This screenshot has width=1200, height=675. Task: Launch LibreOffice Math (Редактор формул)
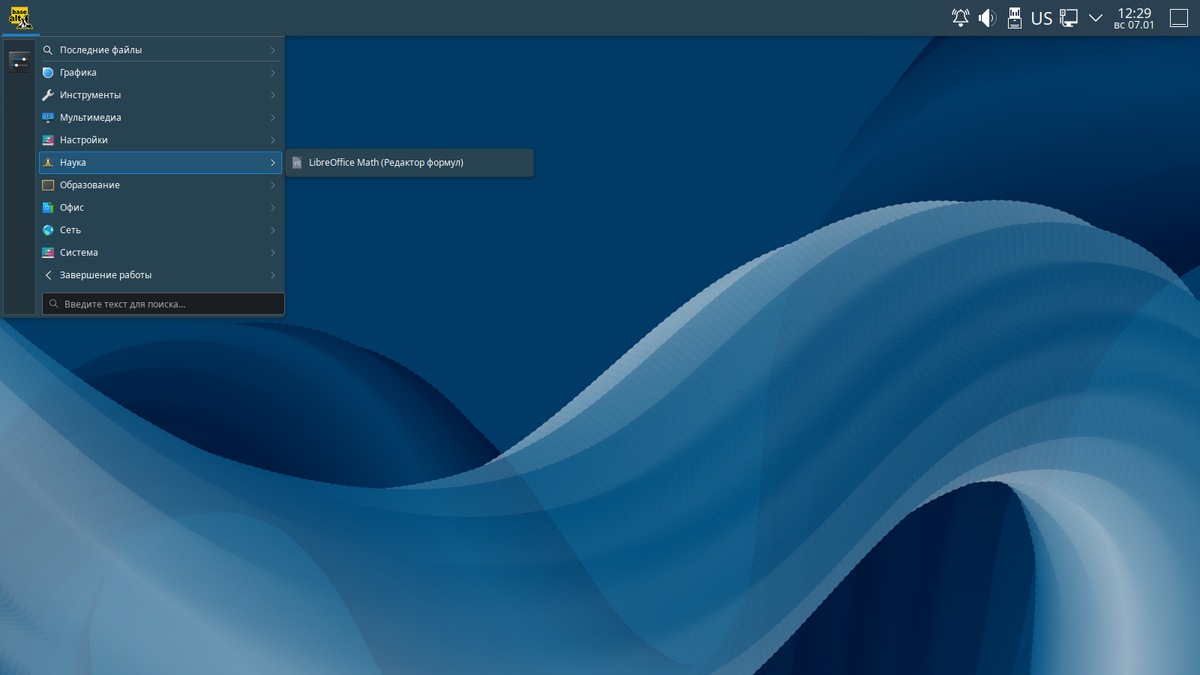pos(409,162)
